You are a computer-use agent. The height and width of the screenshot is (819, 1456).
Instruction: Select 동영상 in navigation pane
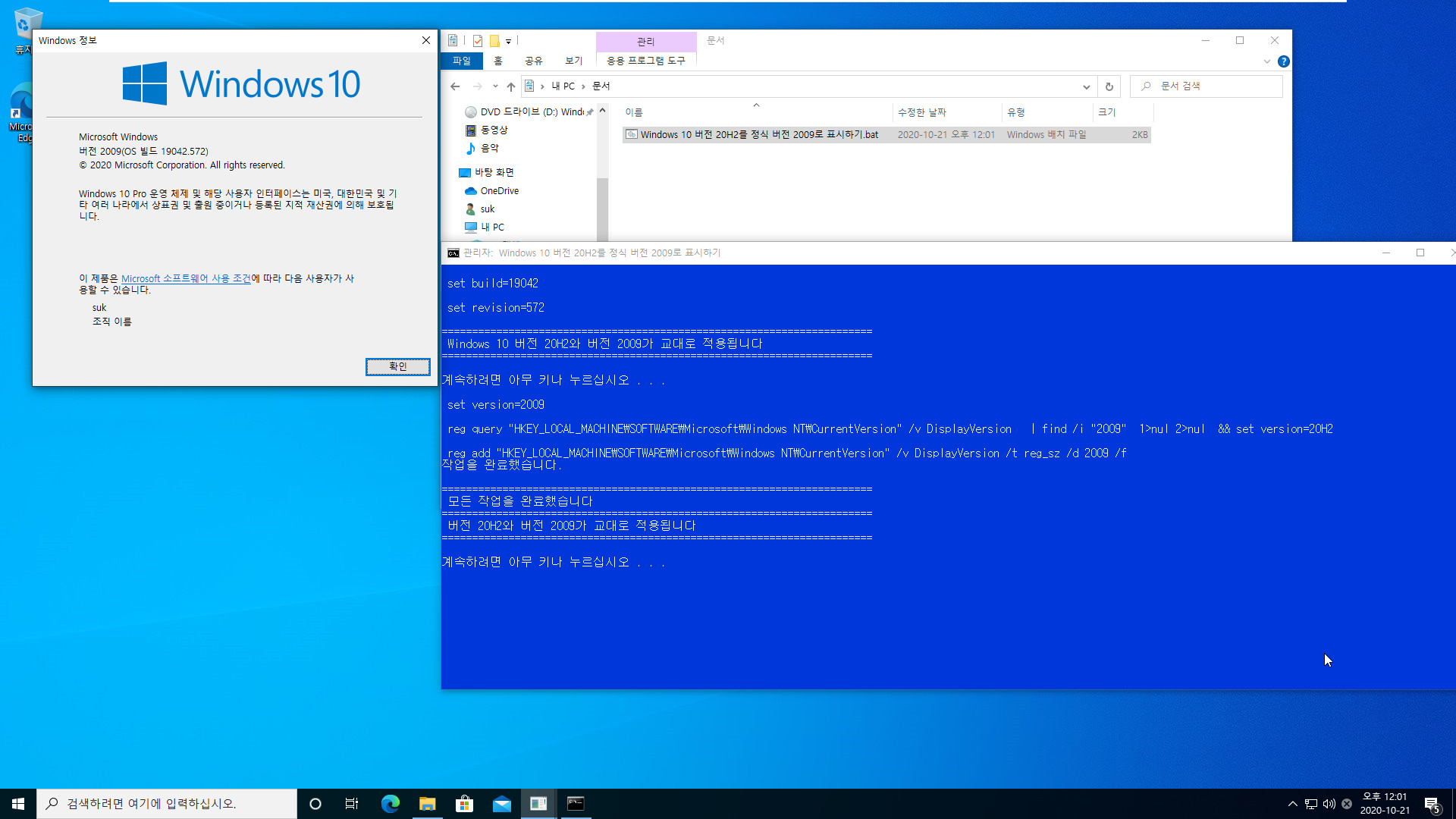pyautogui.click(x=485, y=130)
